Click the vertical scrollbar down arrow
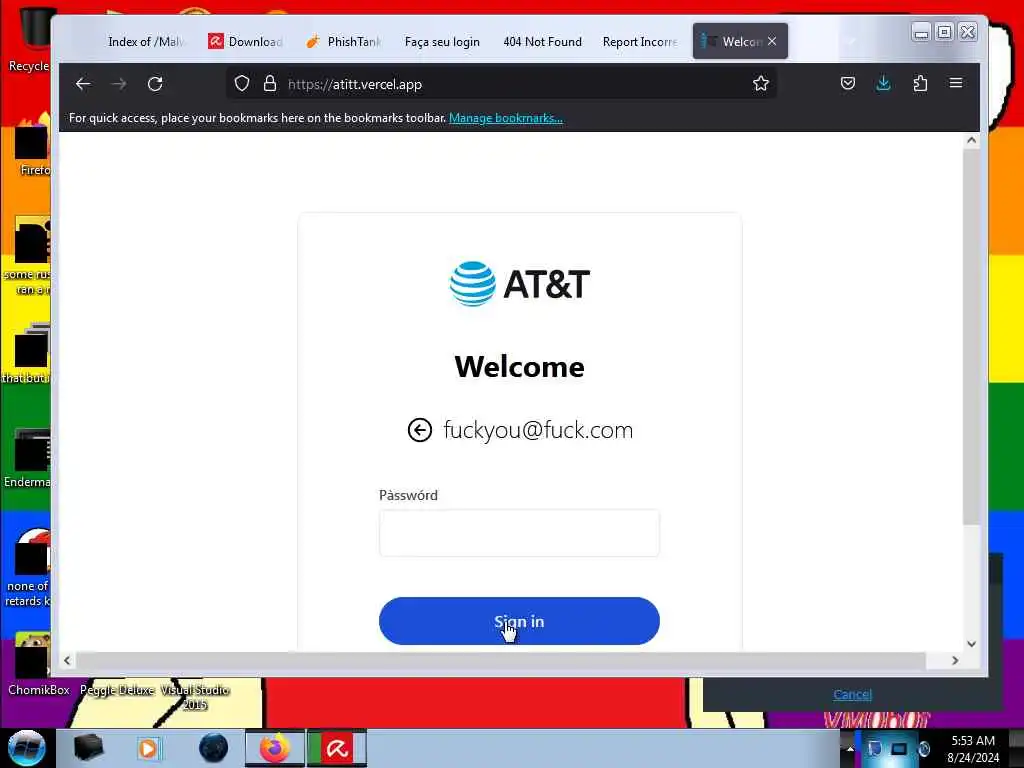The height and width of the screenshot is (768, 1024). pyautogui.click(x=971, y=644)
